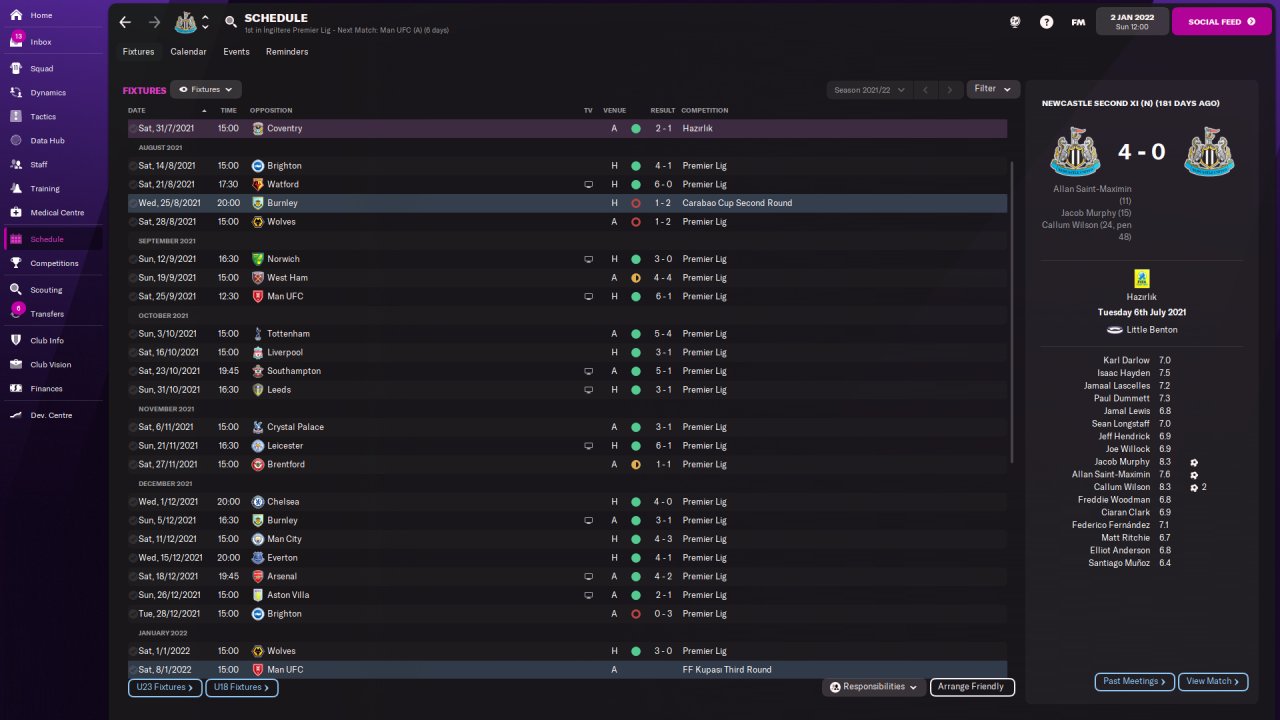Click the Scouting binoculars icon
The width and height of the screenshot is (1280, 720).
point(16,290)
